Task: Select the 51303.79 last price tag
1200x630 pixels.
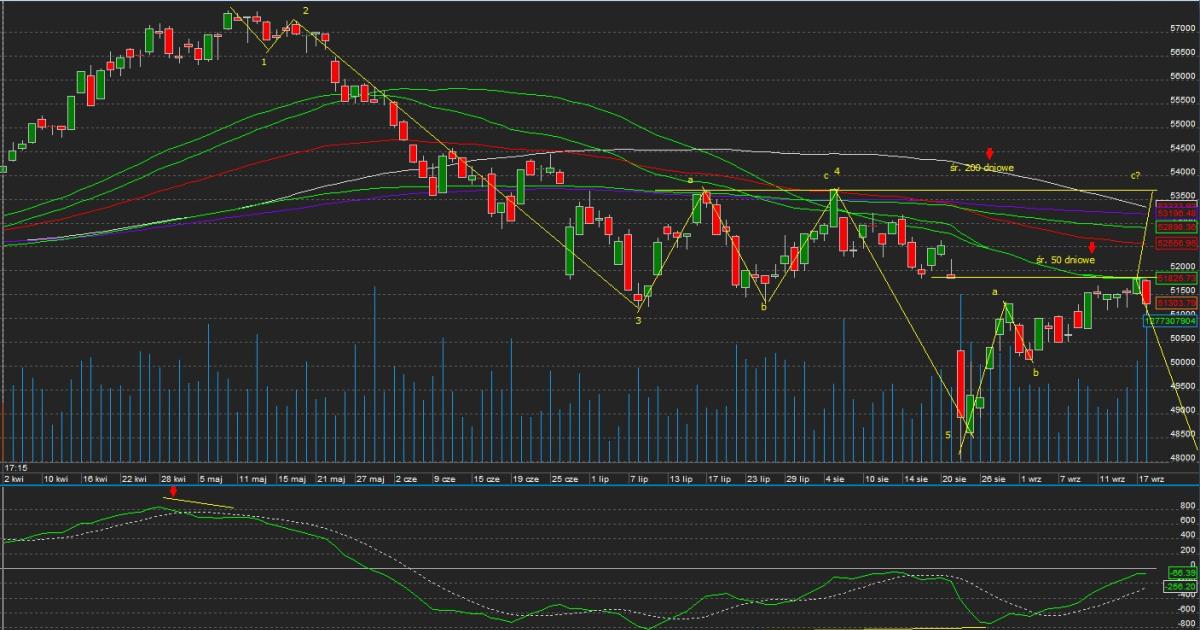Action: tap(1176, 302)
